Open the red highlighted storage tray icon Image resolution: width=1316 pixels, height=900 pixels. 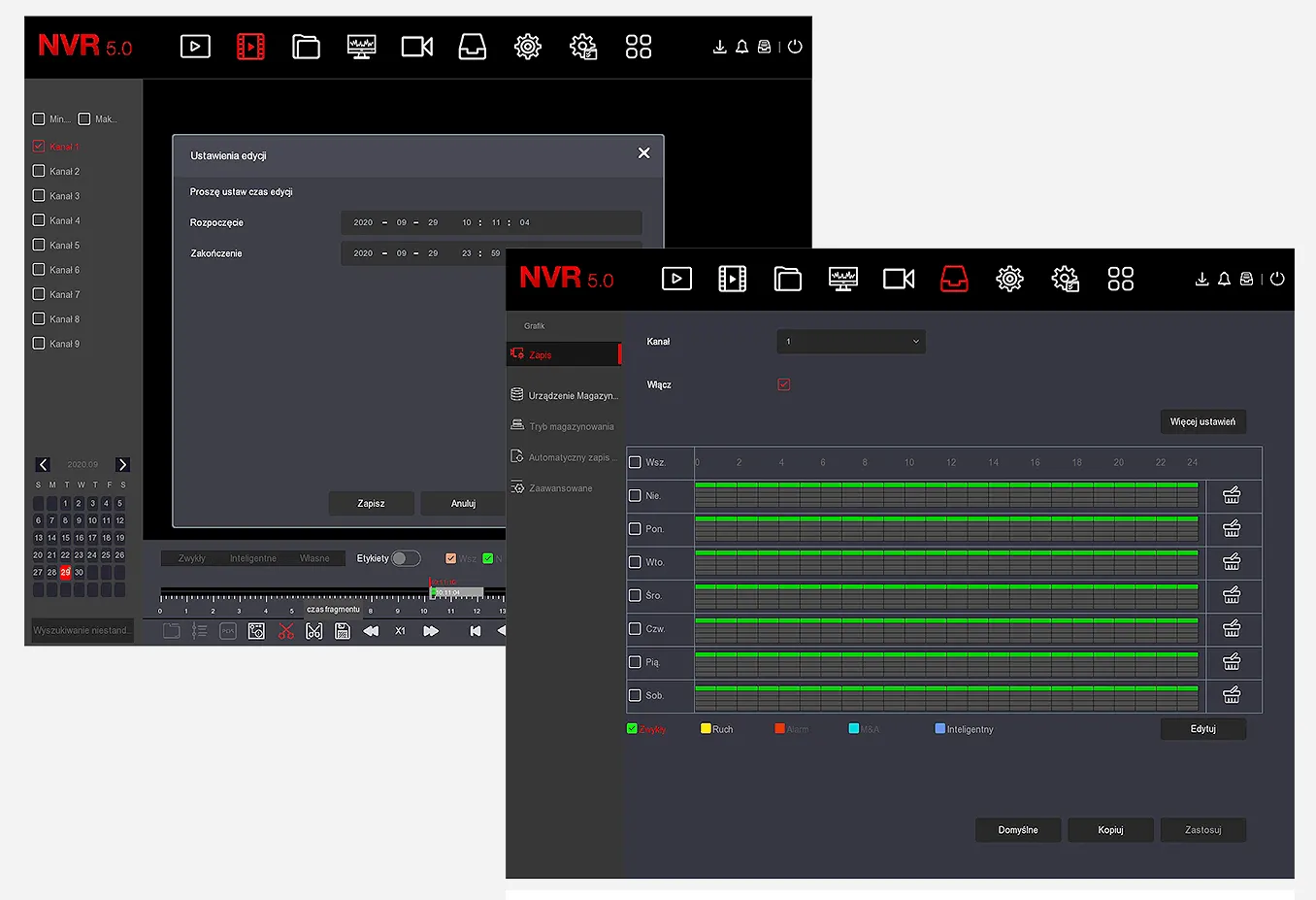pos(954,280)
